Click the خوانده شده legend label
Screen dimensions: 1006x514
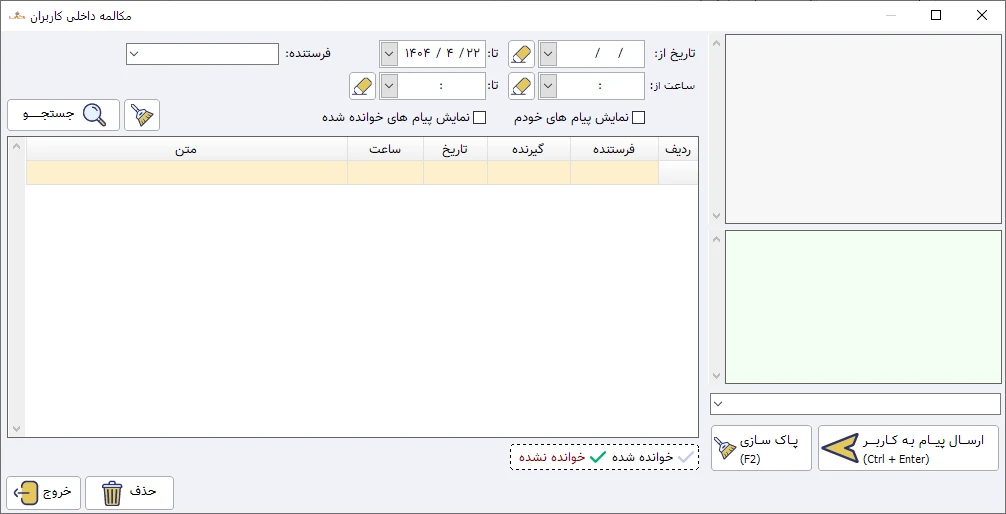point(642,457)
